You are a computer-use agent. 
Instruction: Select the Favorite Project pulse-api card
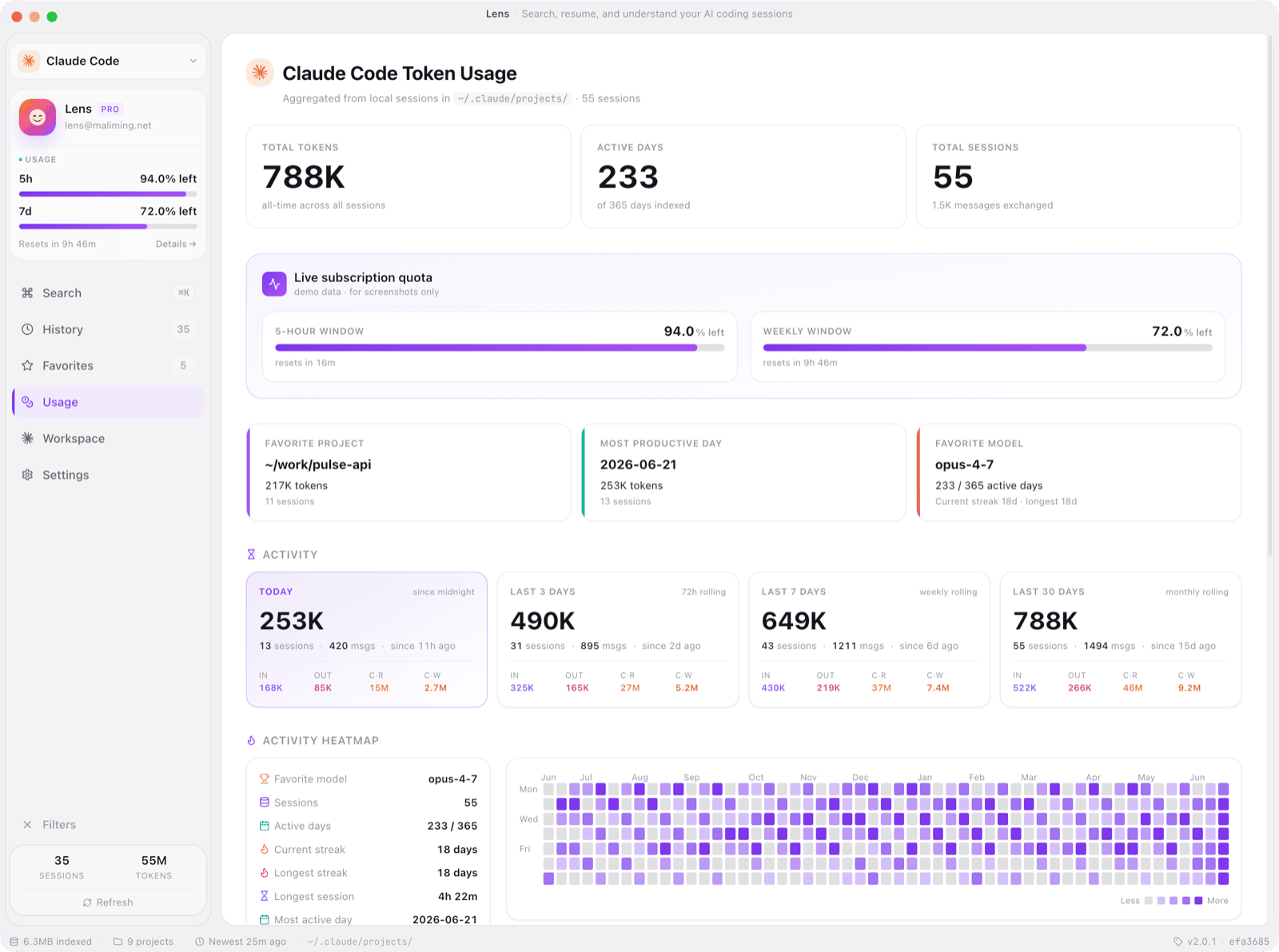(408, 472)
